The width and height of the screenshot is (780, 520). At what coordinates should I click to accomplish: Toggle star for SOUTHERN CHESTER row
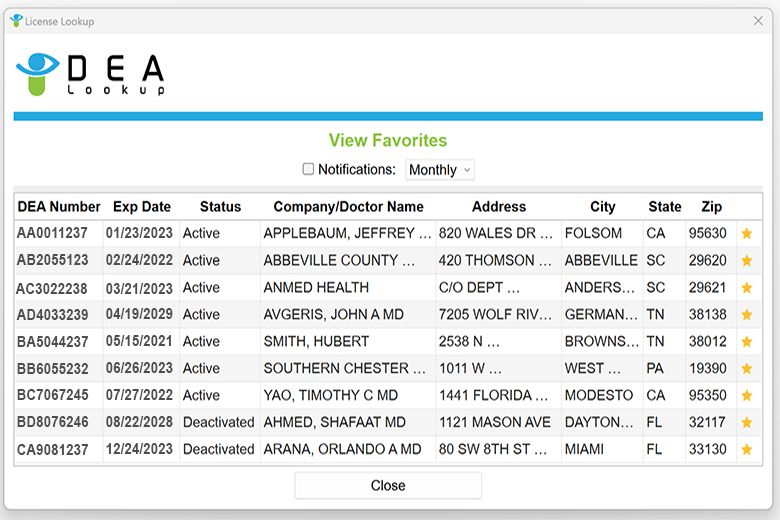pos(746,368)
